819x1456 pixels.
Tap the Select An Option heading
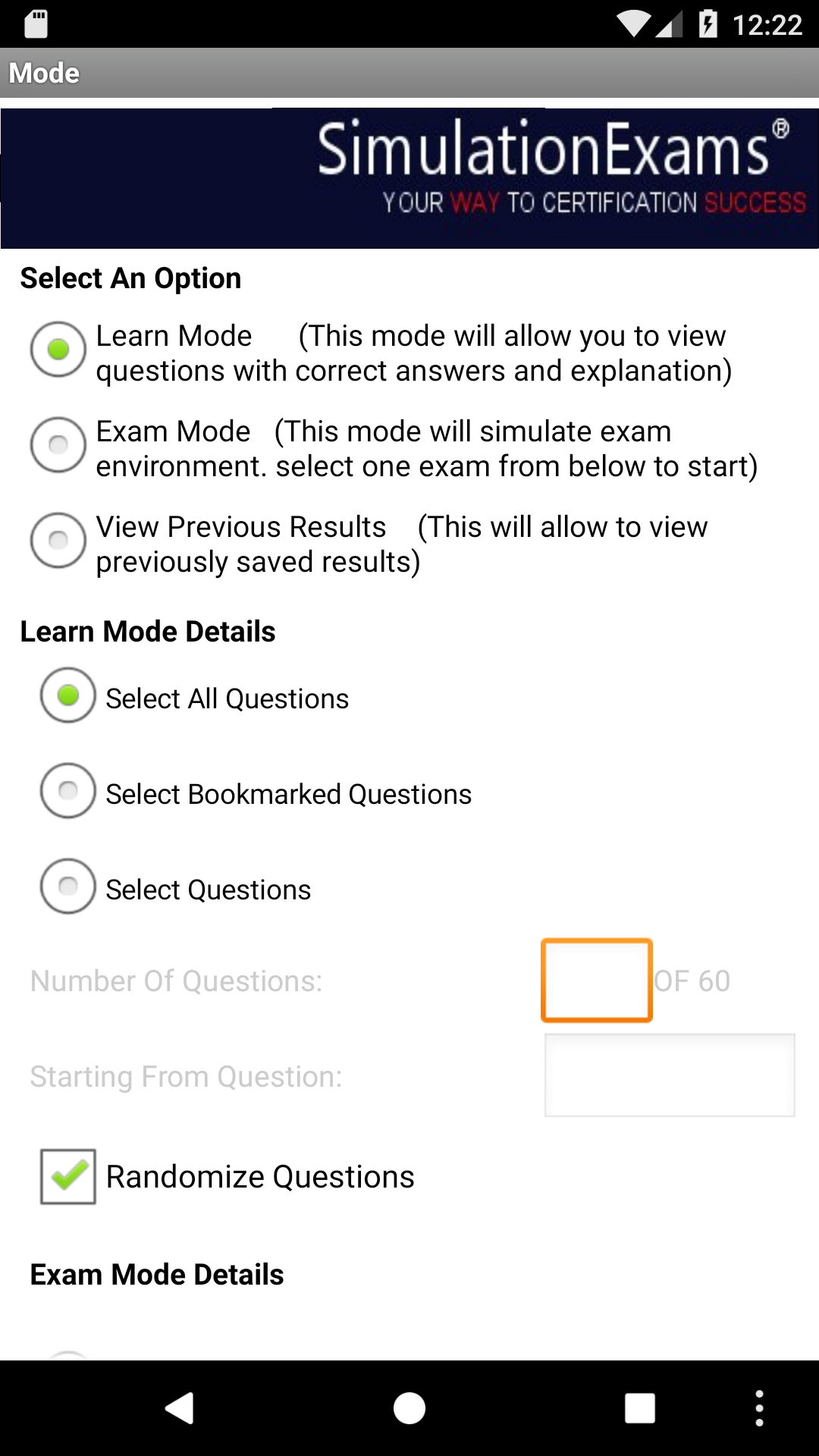[x=130, y=278]
